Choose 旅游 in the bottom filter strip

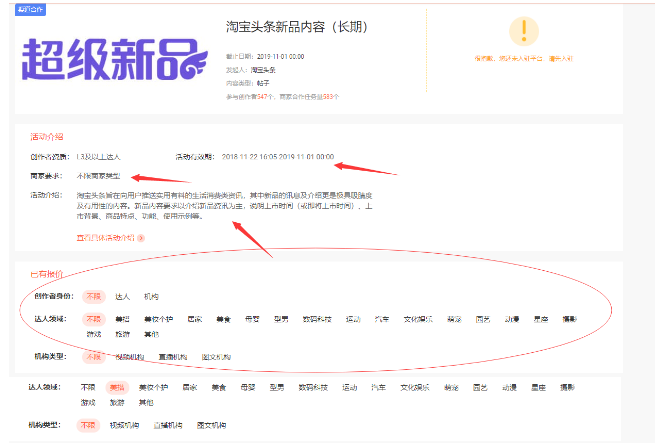117,402
